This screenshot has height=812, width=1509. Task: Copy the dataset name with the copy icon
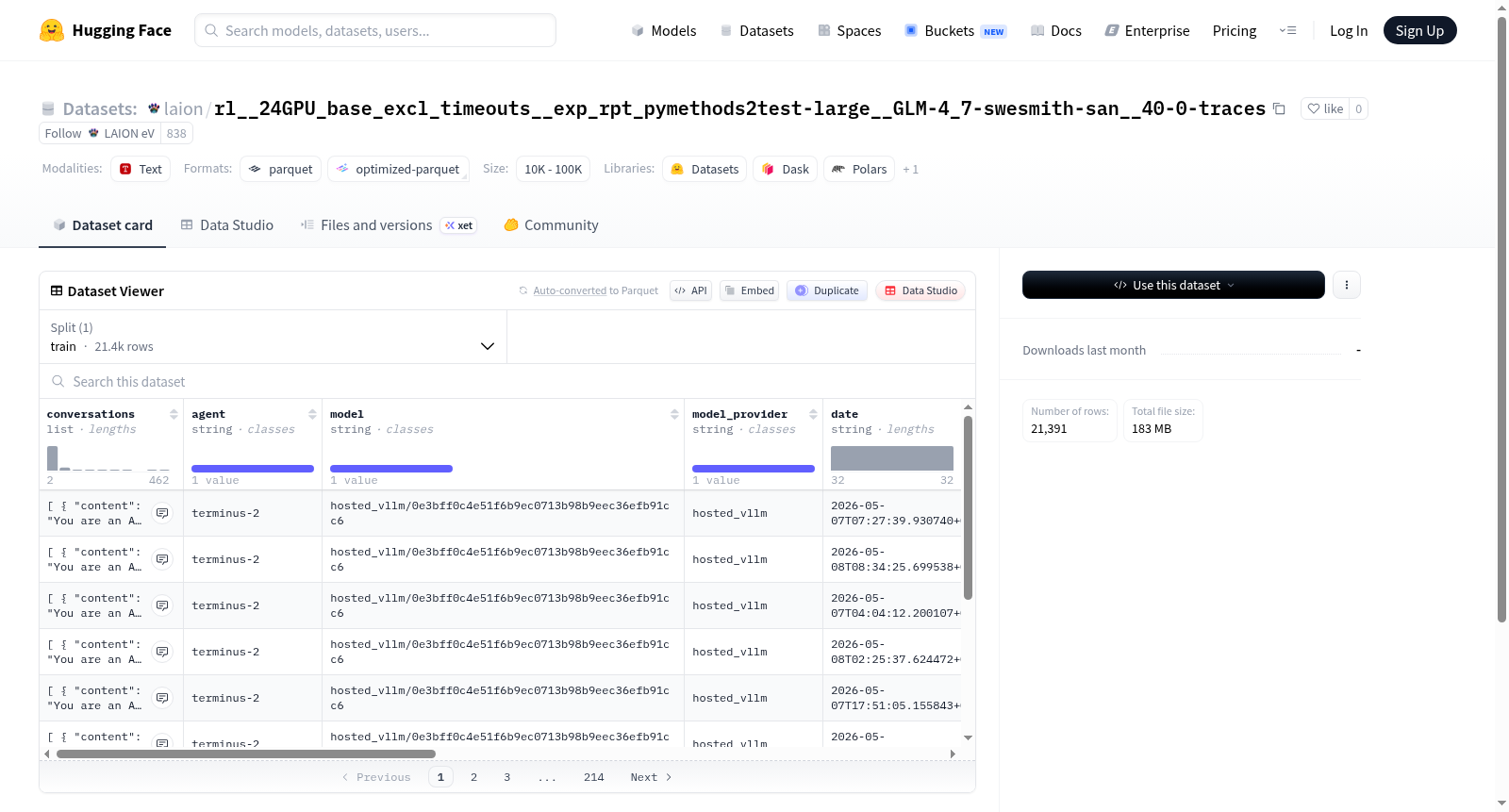[1279, 108]
